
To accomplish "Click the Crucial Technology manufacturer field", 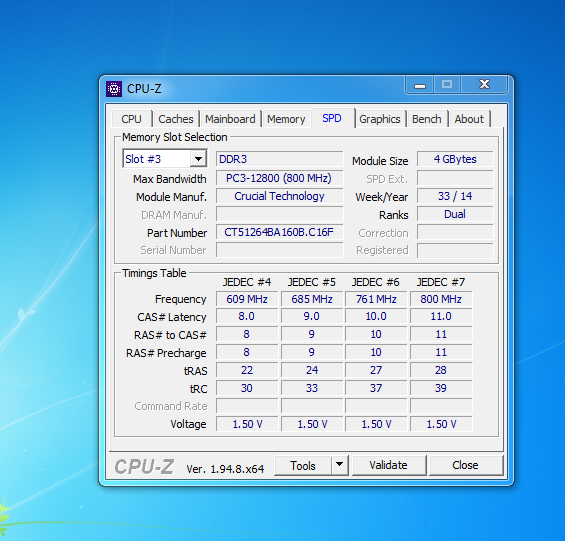I will (x=279, y=196).
